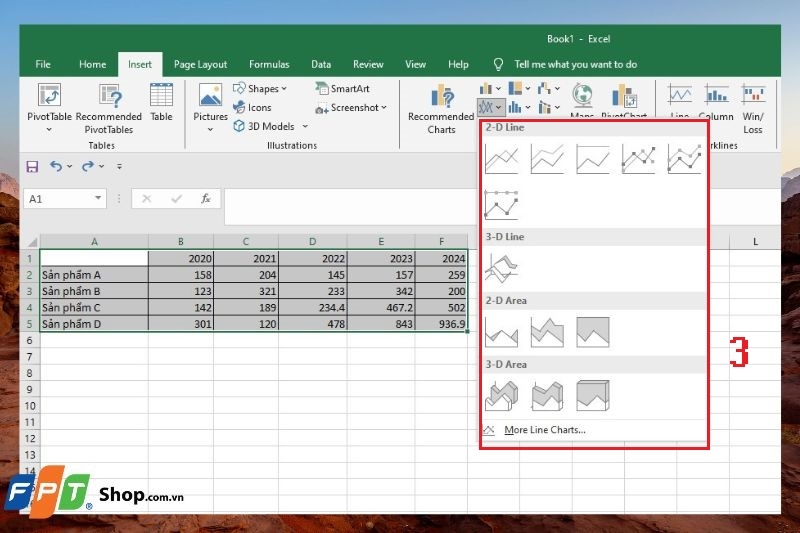Open More Line Charts dialog
Viewport: 800px width, 533px height.
point(544,430)
